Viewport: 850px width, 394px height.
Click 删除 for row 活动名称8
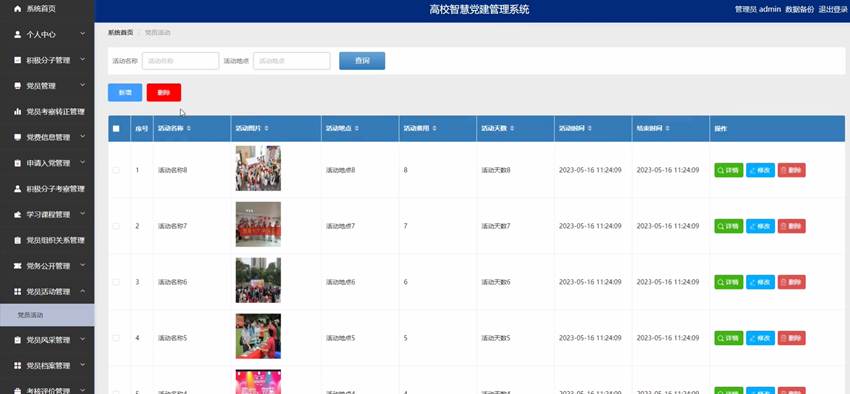[x=792, y=170]
